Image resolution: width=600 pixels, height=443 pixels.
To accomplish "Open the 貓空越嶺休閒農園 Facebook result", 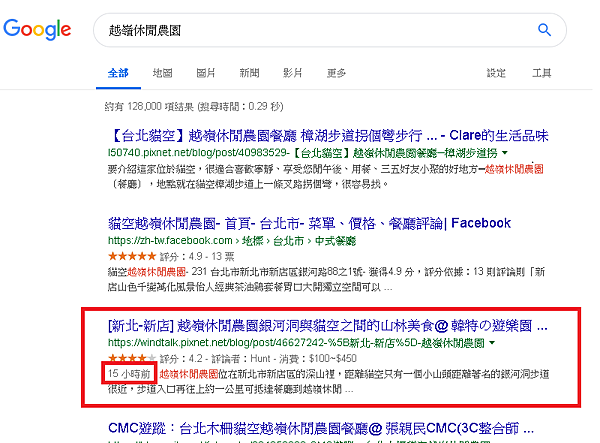I will tap(309, 223).
